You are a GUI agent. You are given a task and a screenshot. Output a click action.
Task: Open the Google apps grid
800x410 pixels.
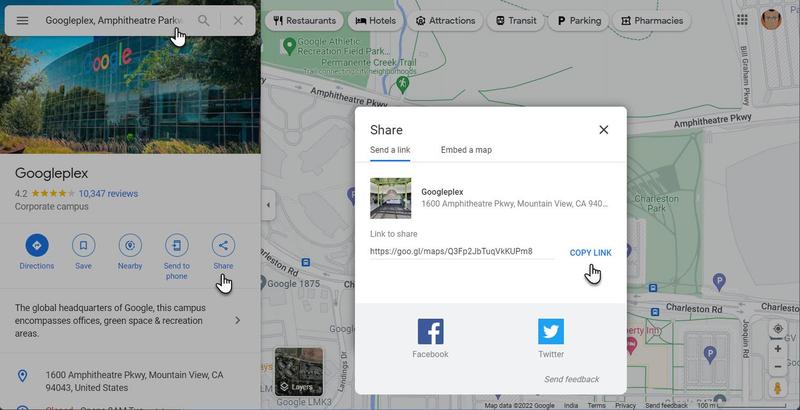point(742,20)
